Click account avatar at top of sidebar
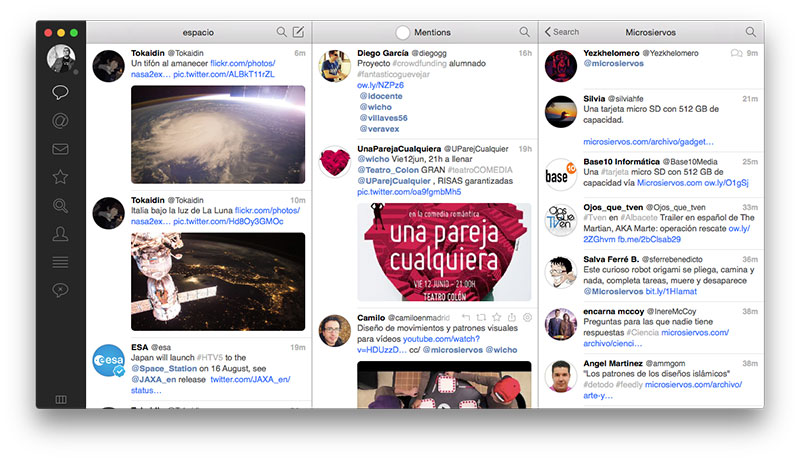800x460 pixels. [x=61, y=59]
